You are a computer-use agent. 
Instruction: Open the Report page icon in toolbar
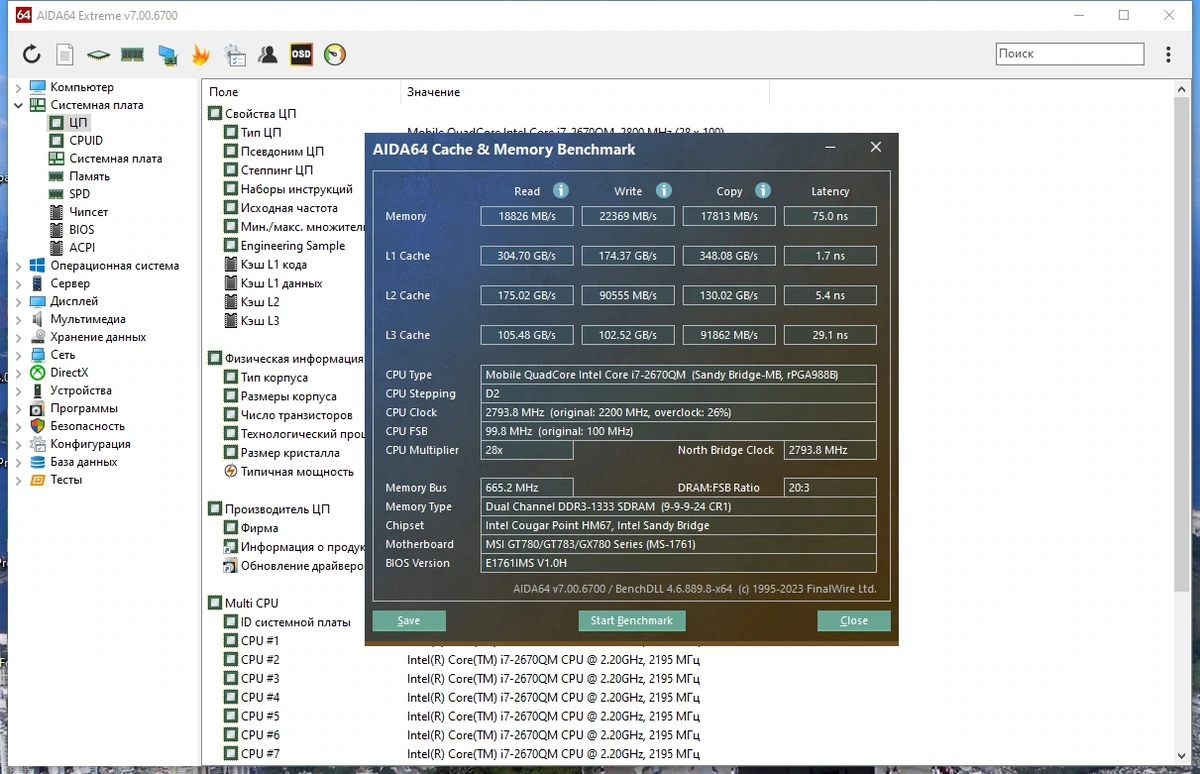click(65, 54)
